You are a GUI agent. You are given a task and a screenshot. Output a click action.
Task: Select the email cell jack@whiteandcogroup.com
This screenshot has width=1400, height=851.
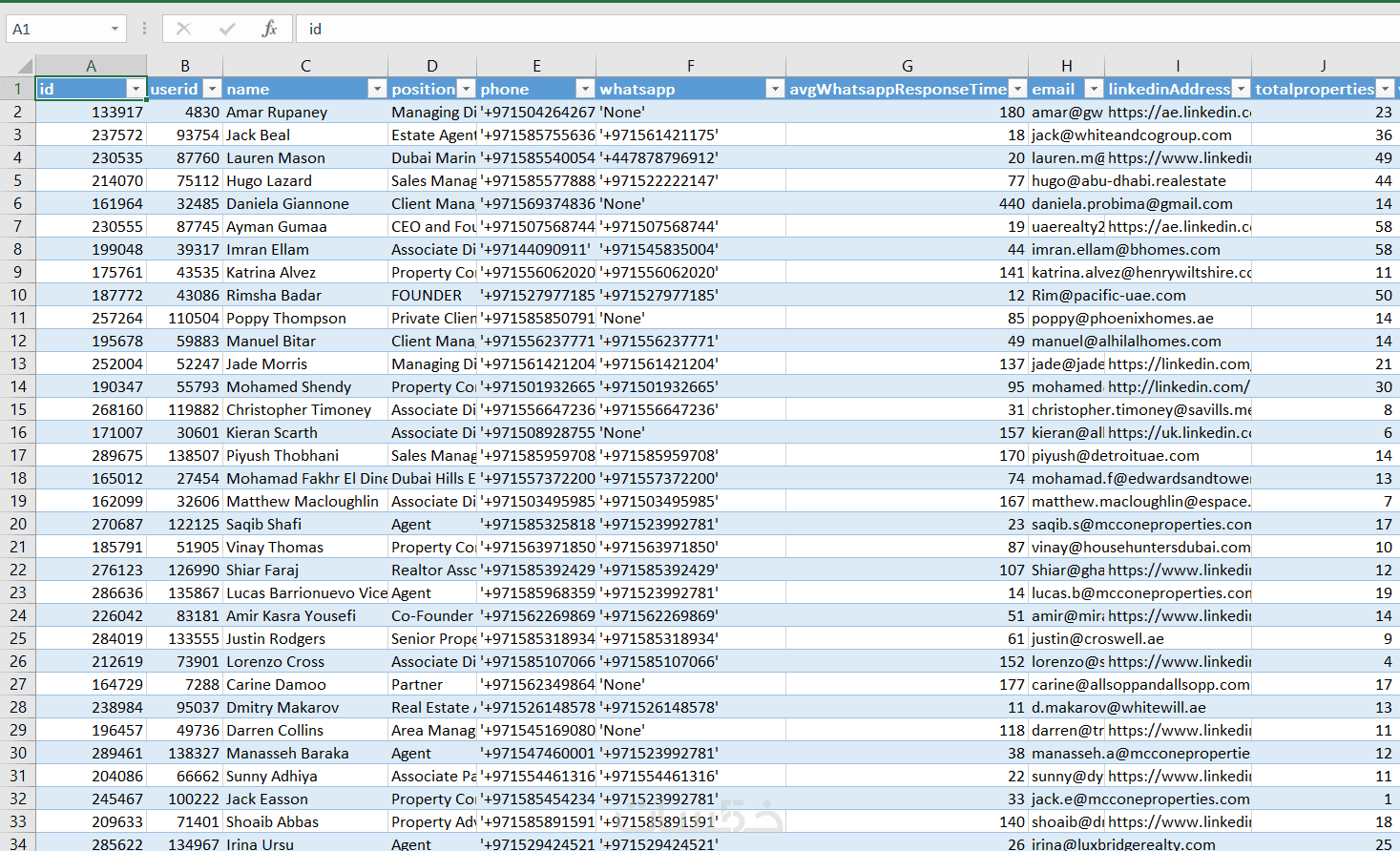(1132, 135)
